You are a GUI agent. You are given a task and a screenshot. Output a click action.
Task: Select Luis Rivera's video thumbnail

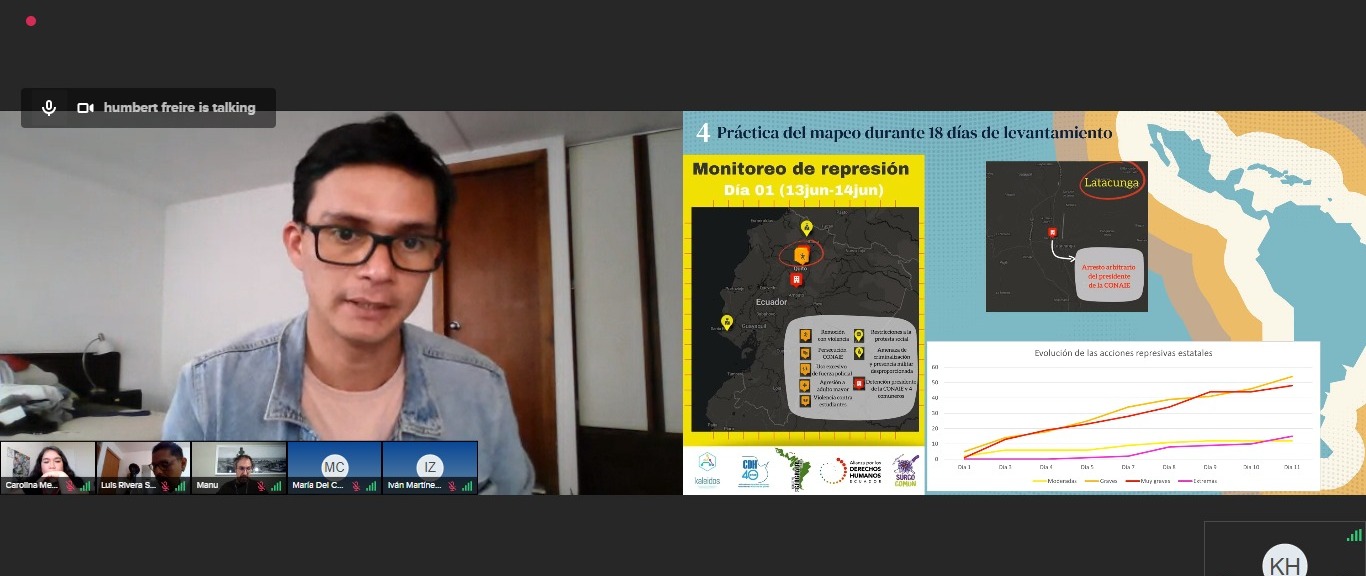coord(143,467)
